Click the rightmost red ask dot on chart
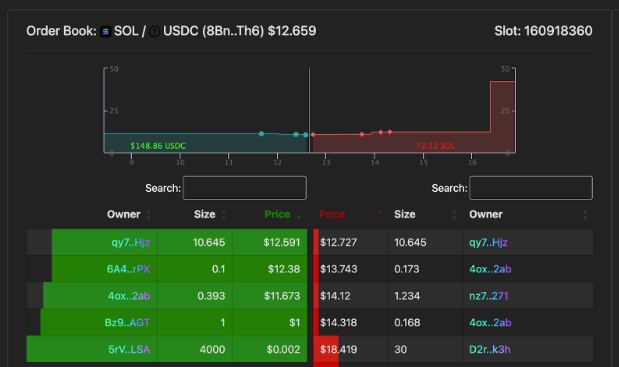This screenshot has height=367, width=619. [x=390, y=132]
